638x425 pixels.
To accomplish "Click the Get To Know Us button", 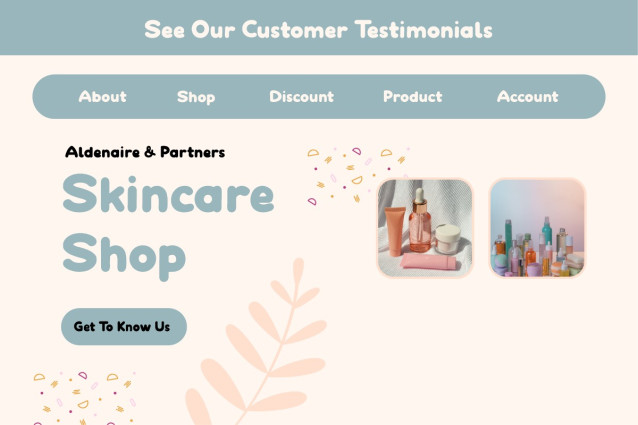I will click(124, 326).
